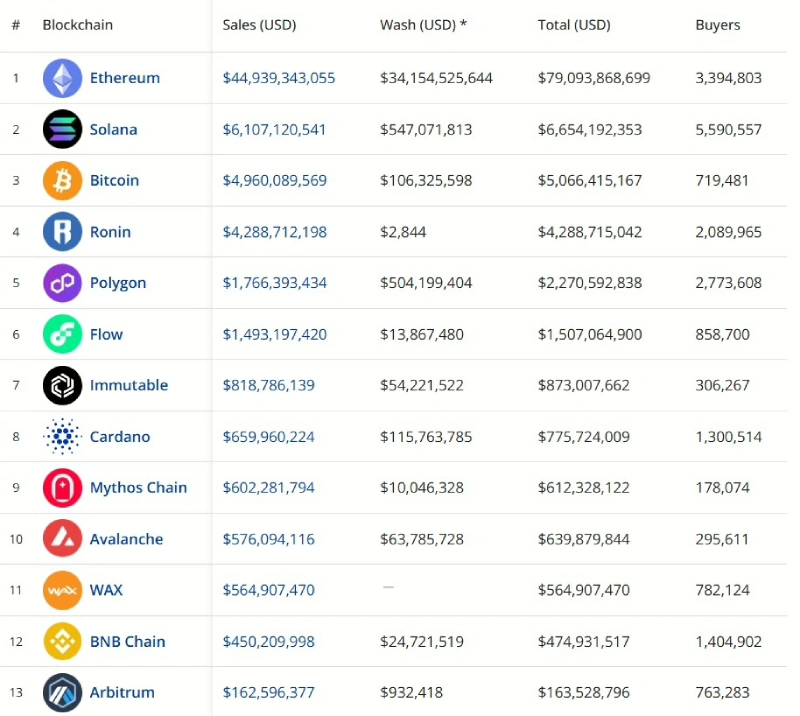Image resolution: width=800 pixels, height=716 pixels.
Task: Click the Ethereum diamond logo icon
Action: [x=62, y=78]
